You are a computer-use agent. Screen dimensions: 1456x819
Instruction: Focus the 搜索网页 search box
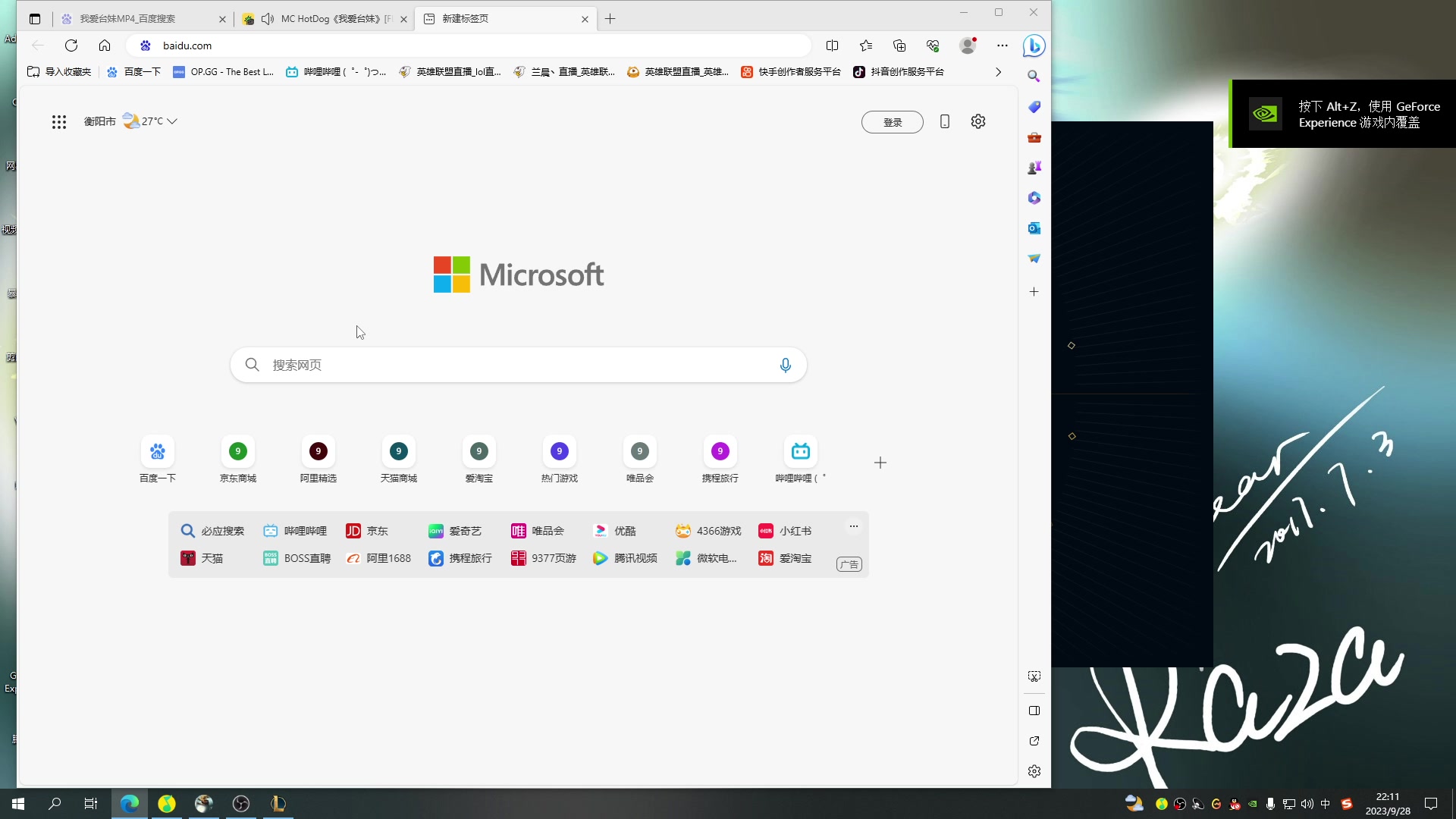click(519, 366)
